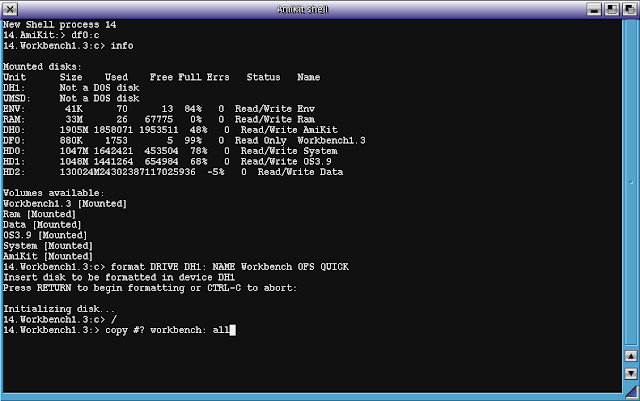The height and width of the screenshot is (401, 640).
Task: Click 'AmiKit [Mounted]' volume line
Action: [48, 256]
